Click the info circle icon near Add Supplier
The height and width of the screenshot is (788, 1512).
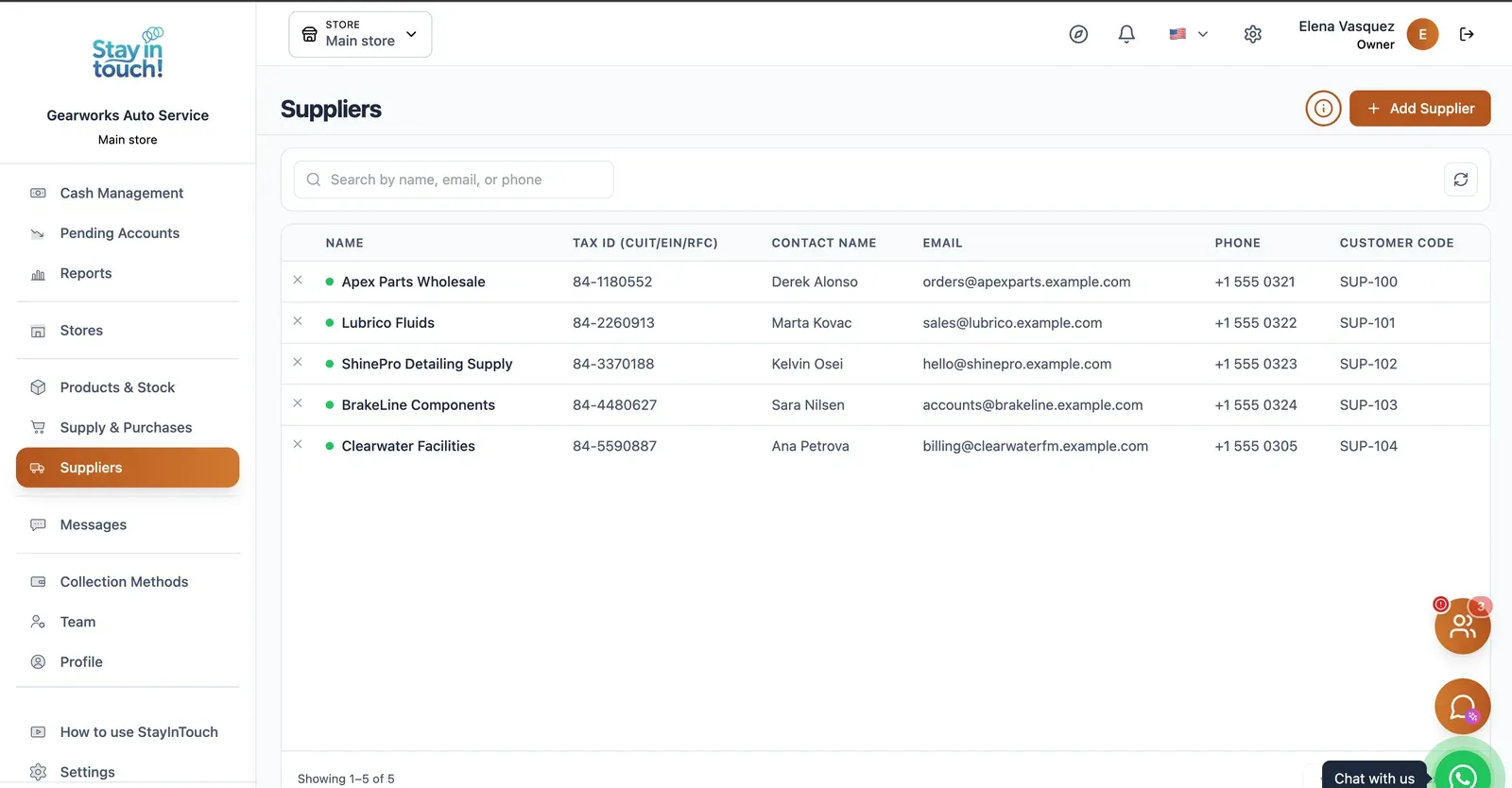pos(1323,109)
